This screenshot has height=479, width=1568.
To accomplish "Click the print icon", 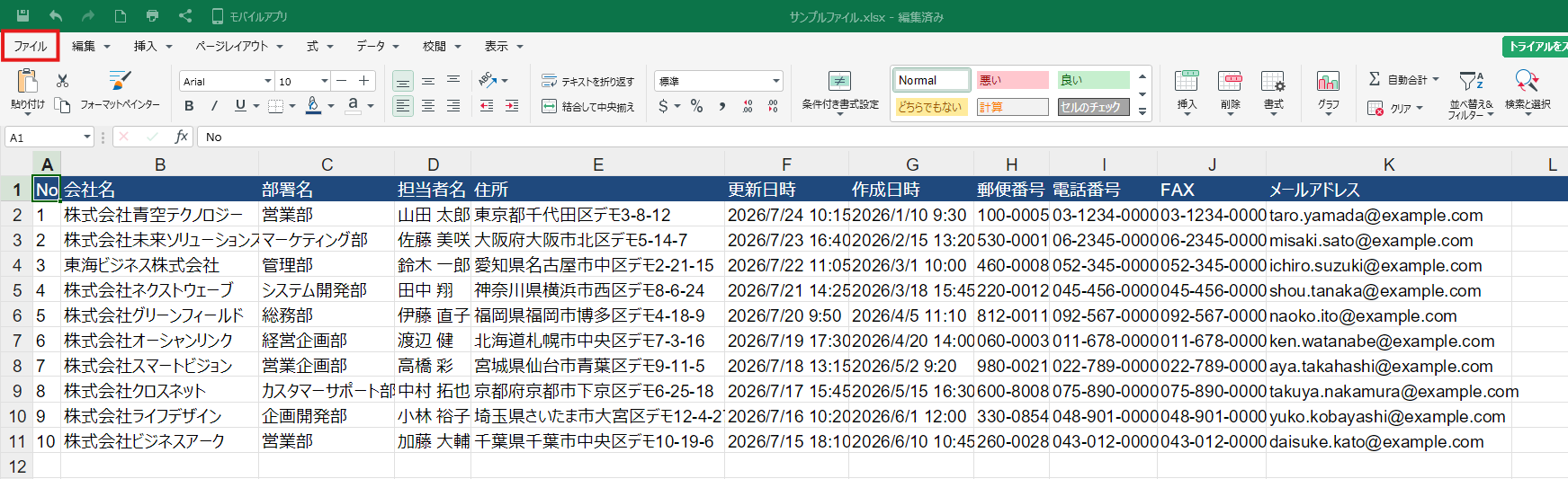I will tap(152, 16).
